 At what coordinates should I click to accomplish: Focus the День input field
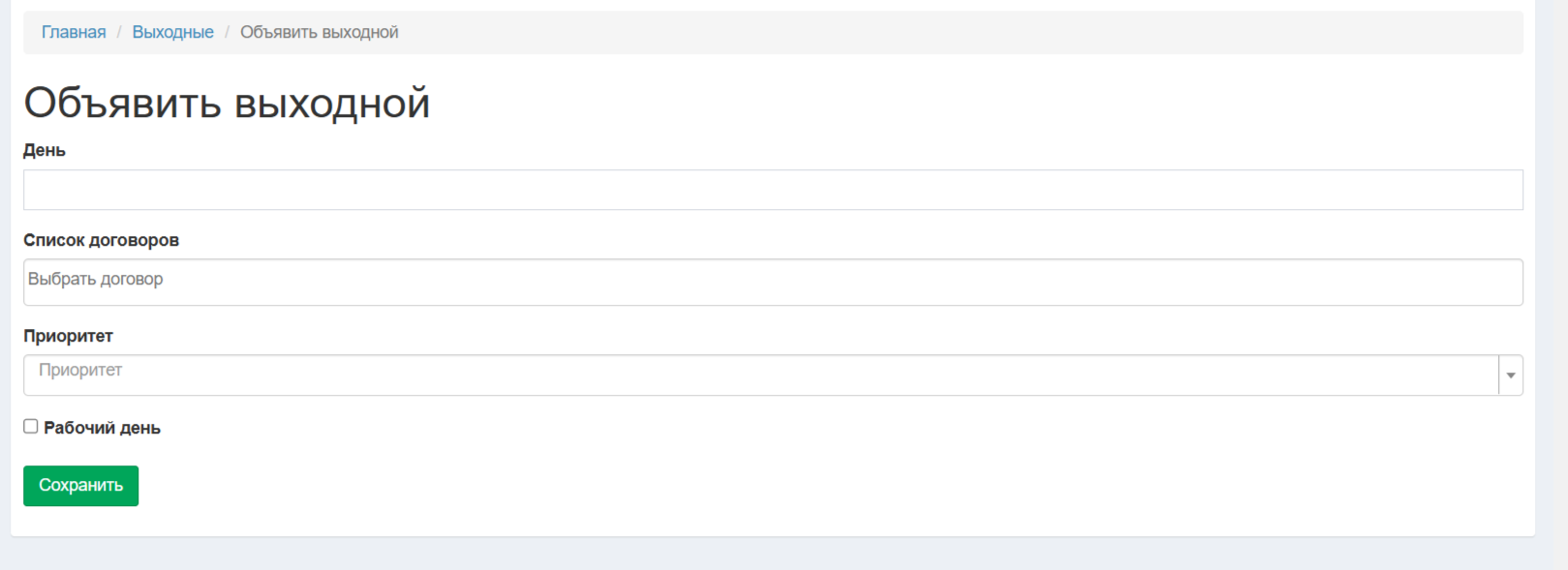[772, 190]
